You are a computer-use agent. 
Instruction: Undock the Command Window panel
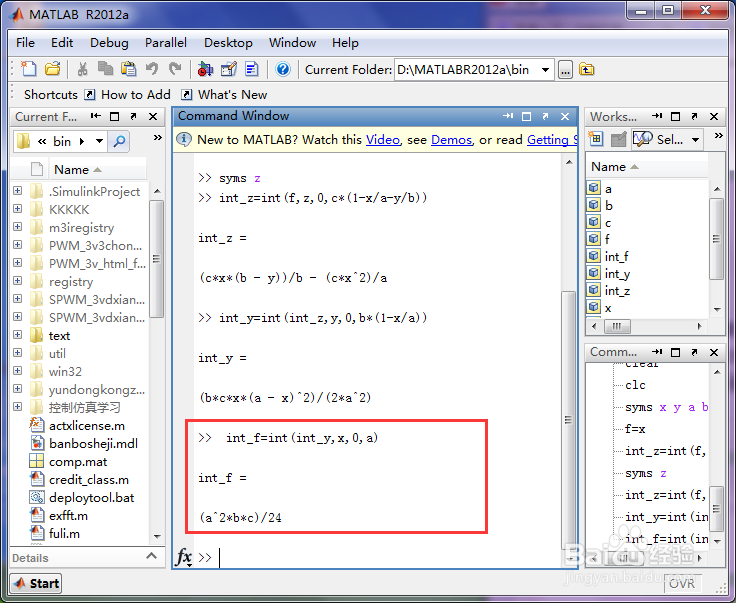coord(545,116)
